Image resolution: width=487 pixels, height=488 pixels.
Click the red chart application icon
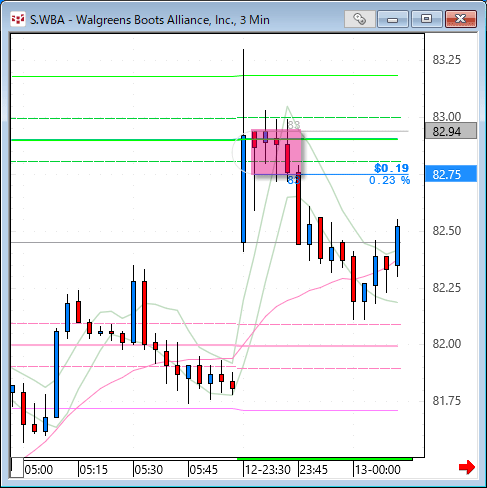pos(18,20)
